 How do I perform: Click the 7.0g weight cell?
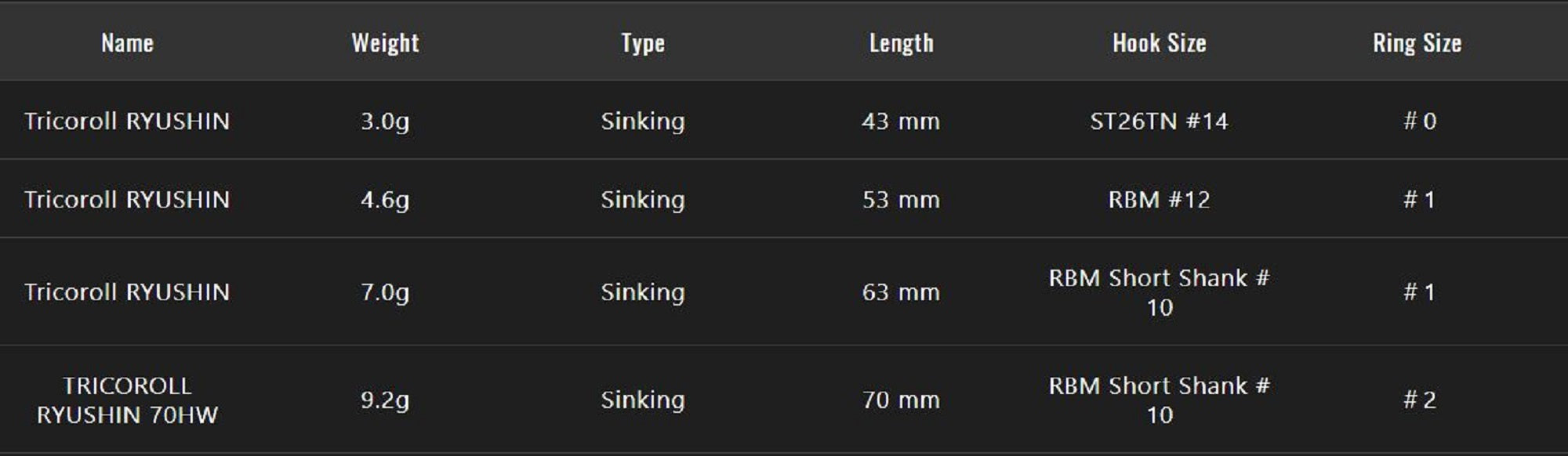385,292
